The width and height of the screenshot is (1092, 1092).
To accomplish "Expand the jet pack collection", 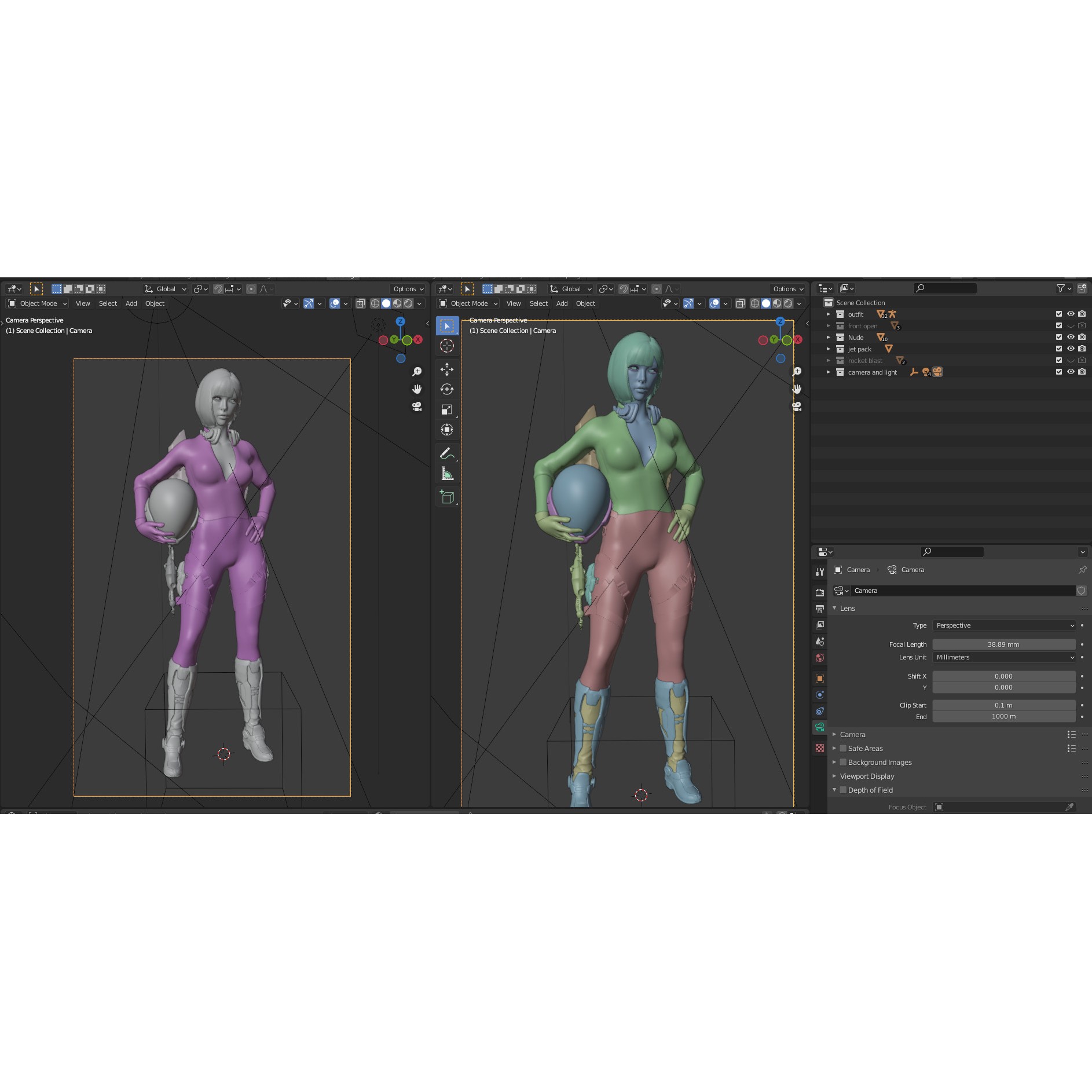I will click(x=829, y=349).
